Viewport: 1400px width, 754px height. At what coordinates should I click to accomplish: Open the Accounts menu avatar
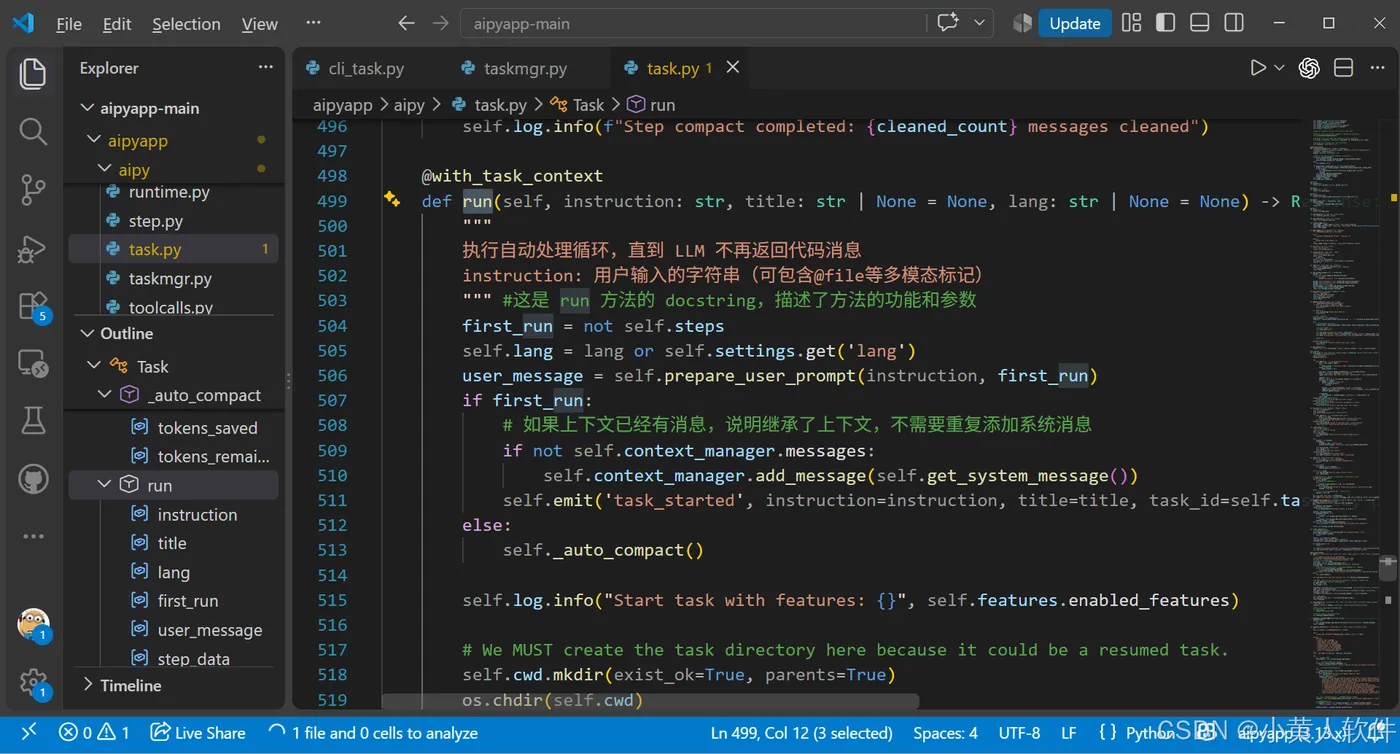pyautogui.click(x=34, y=625)
